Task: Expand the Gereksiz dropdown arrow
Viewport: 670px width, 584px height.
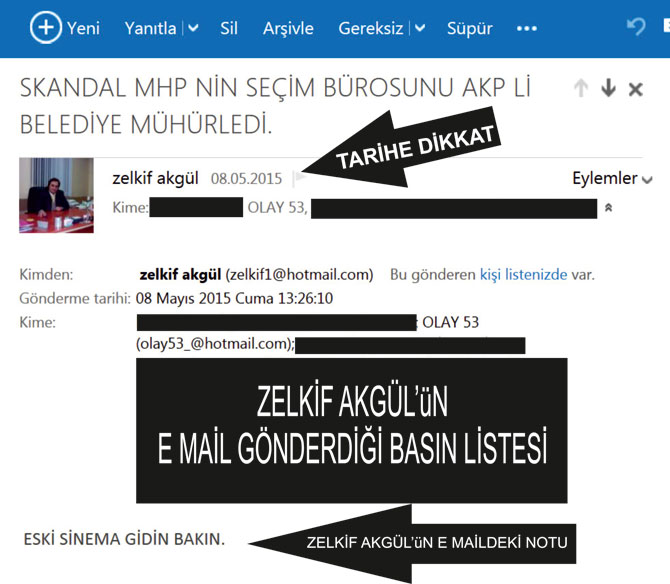Action: click(420, 28)
